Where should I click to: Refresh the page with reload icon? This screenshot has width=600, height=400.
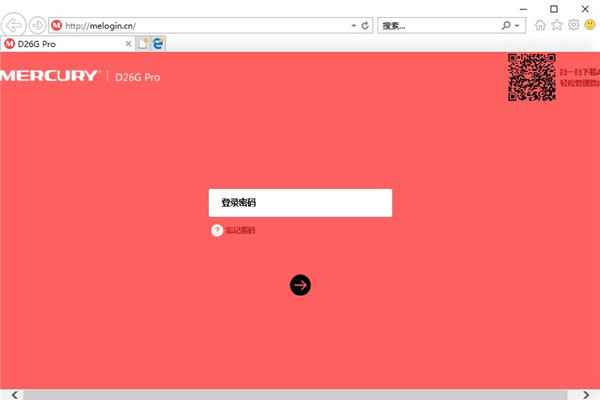pyautogui.click(x=365, y=26)
